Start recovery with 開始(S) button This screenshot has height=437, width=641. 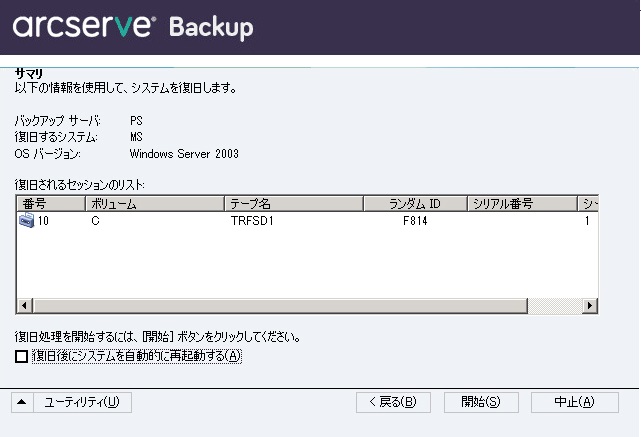click(481, 402)
